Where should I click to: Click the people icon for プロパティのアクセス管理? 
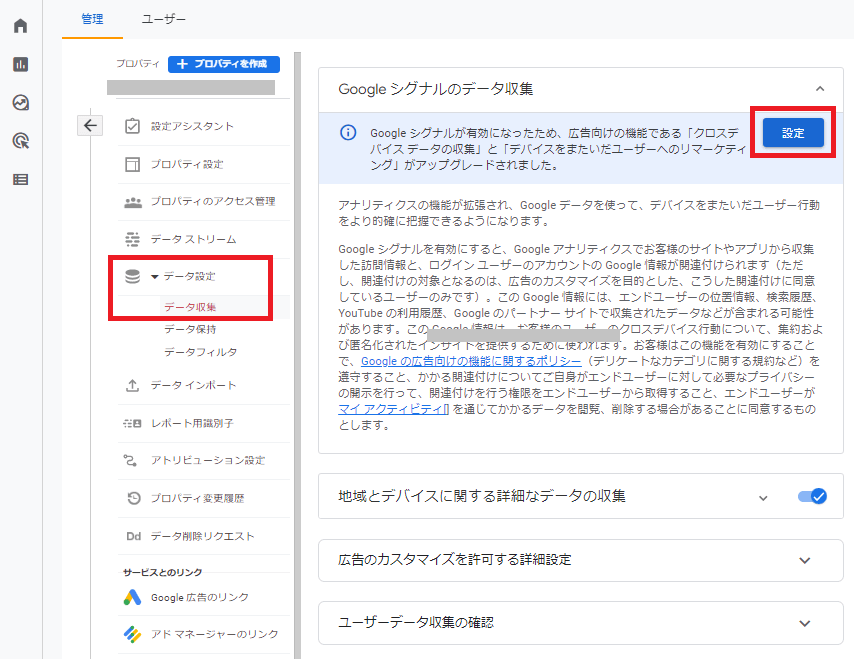[x=132, y=202]
